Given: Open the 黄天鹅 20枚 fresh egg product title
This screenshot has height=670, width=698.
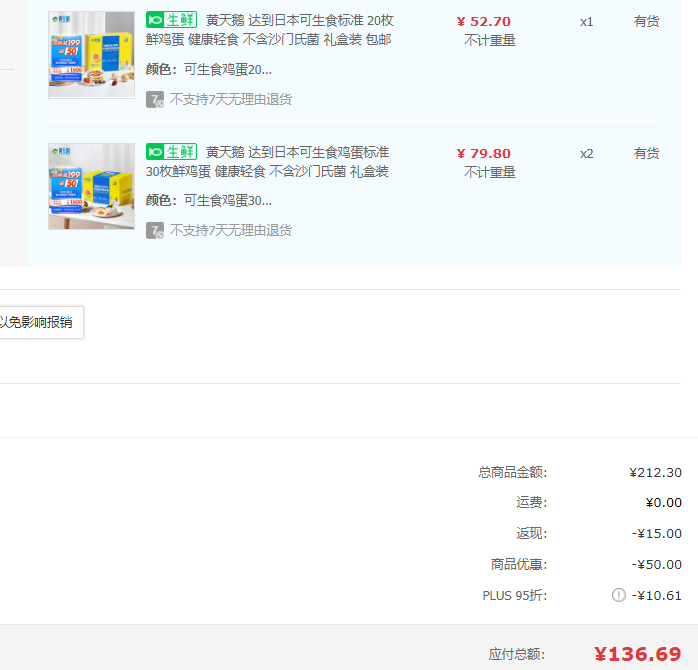Looking at the screenshot, I should tap(270, 30).
